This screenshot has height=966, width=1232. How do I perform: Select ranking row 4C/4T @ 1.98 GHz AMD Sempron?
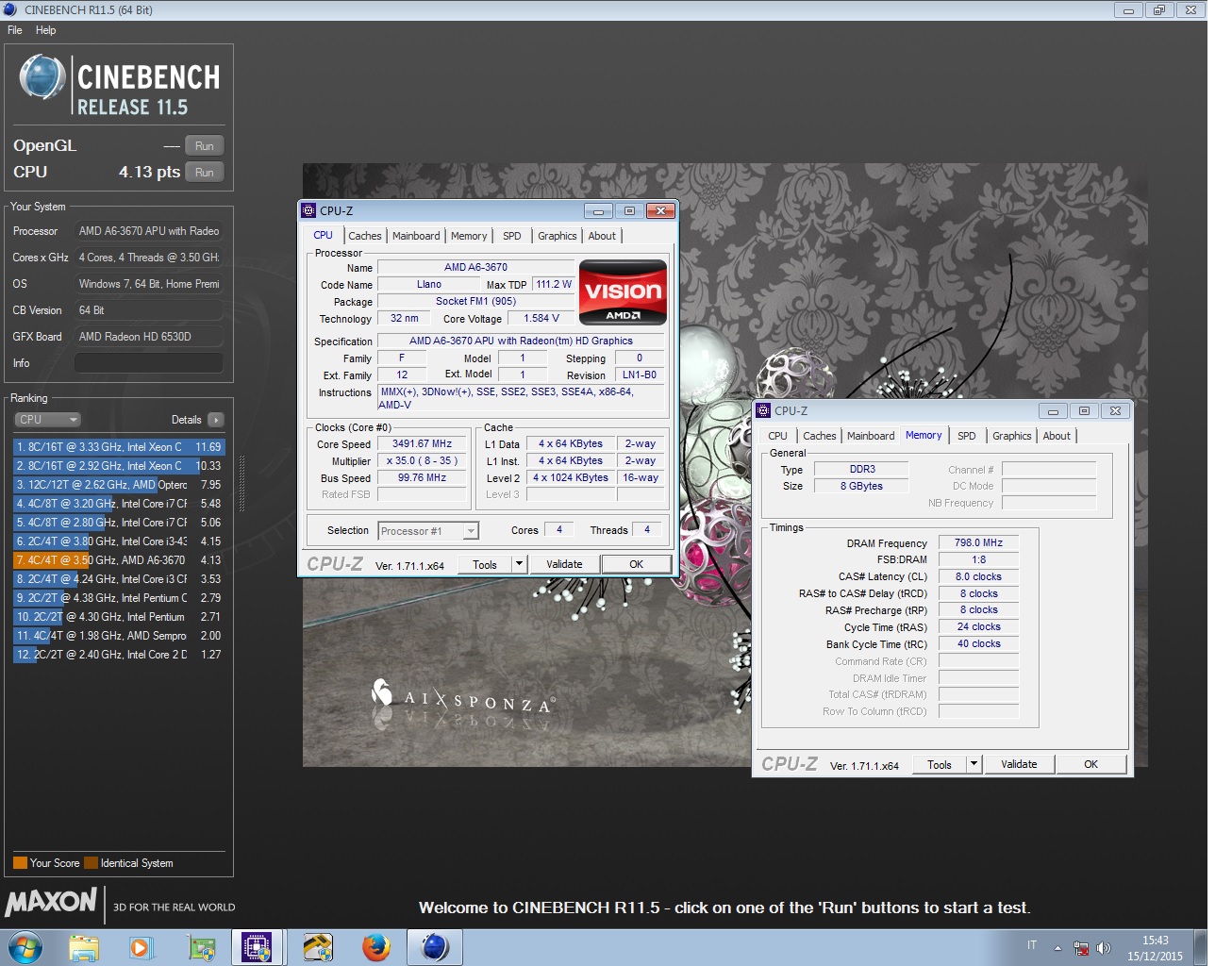point(119,636)
